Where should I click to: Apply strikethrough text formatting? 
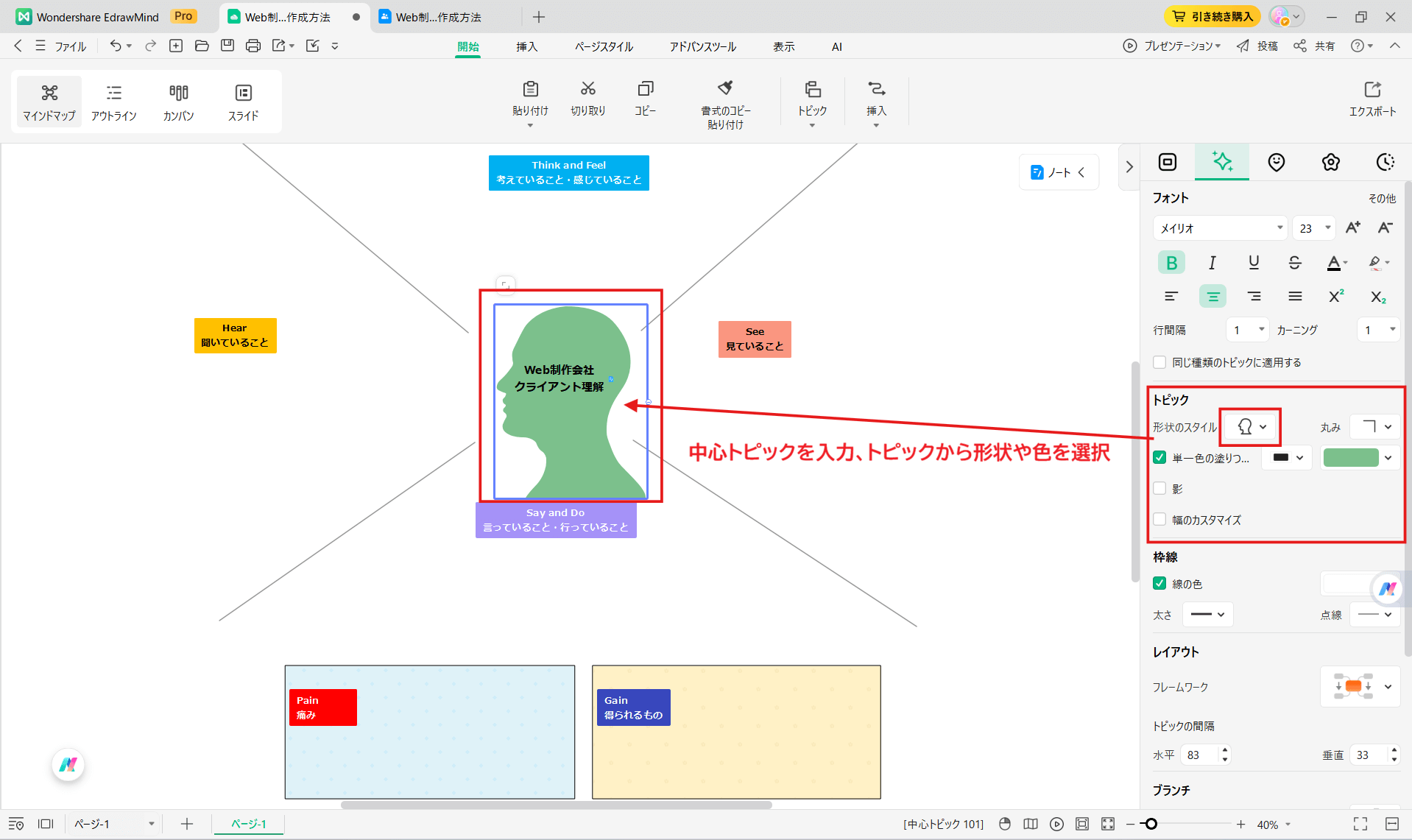pos(1295,262)
